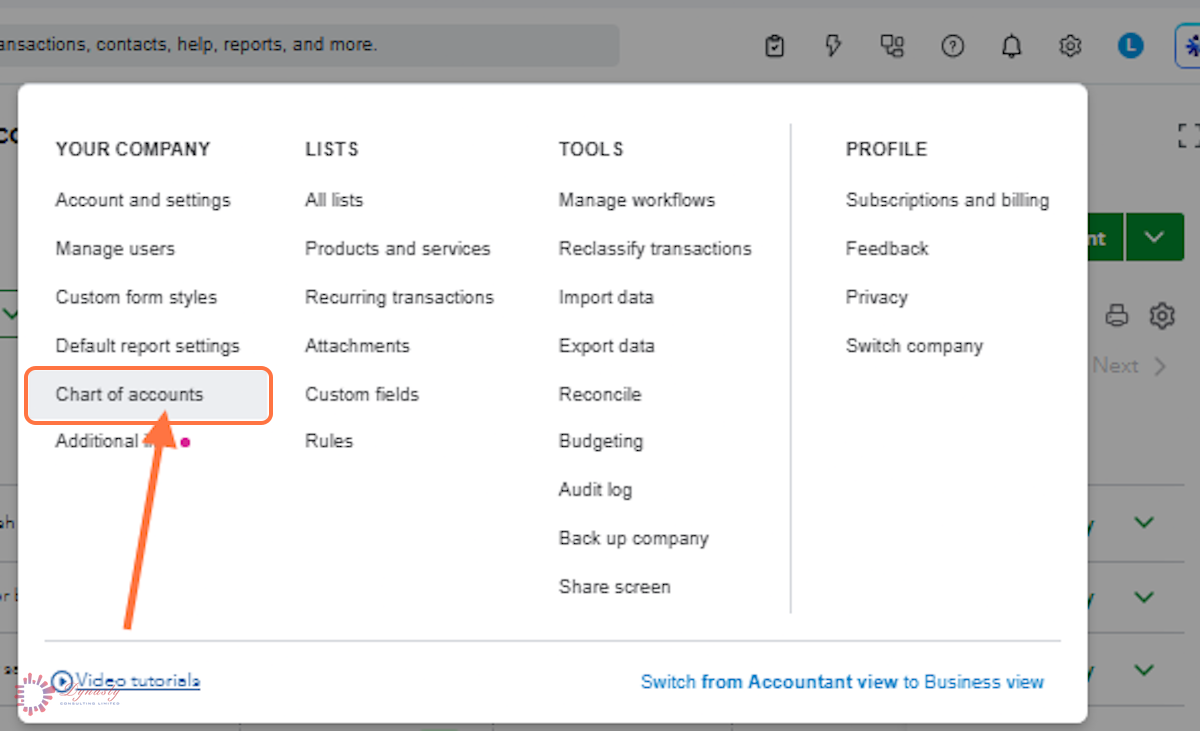Open notifications bell icon
This screenshot has width=1200, height=731.
click(1012, 46)
